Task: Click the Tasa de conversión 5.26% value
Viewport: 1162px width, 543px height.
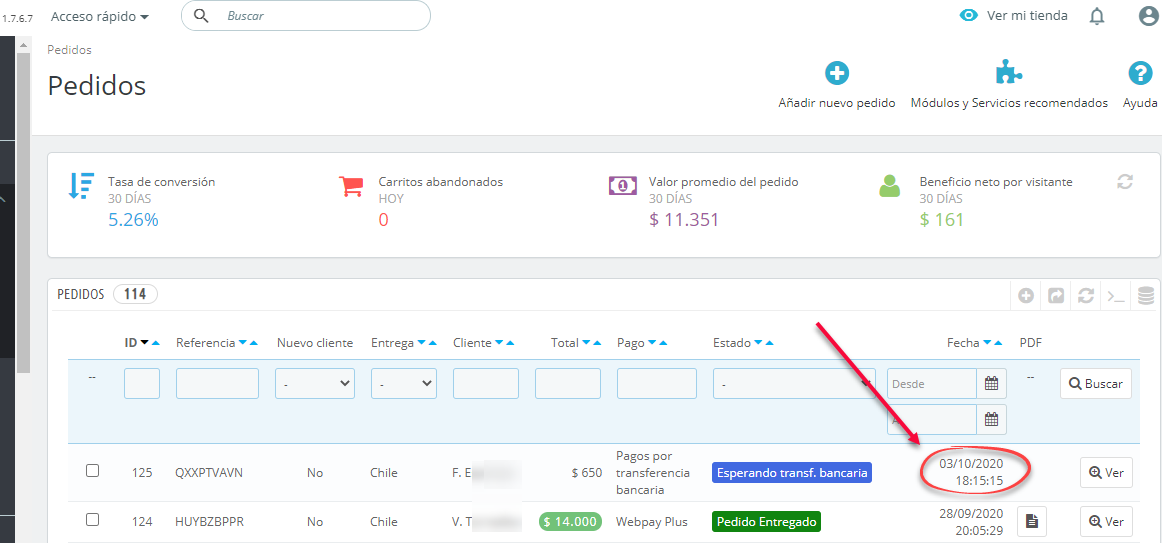Action: 133,219
